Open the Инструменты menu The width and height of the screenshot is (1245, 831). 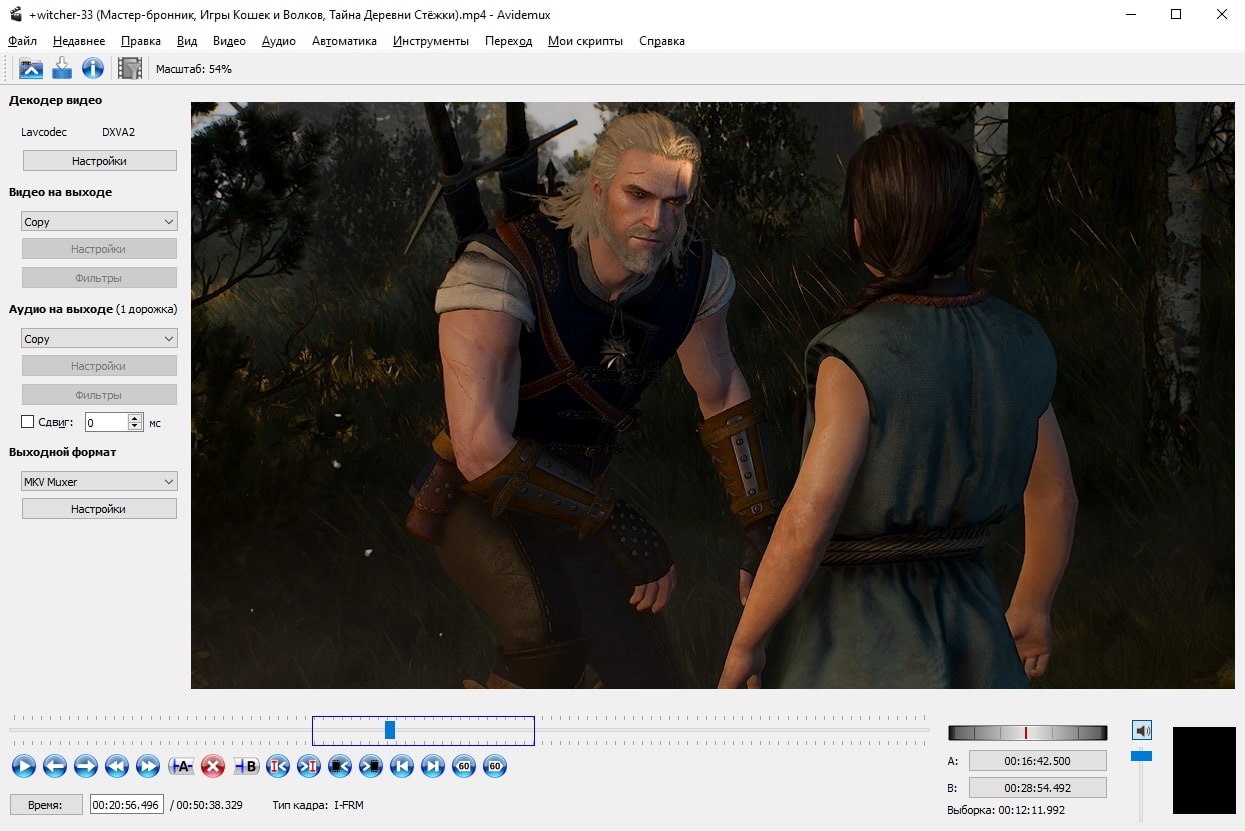coord(431,41)
